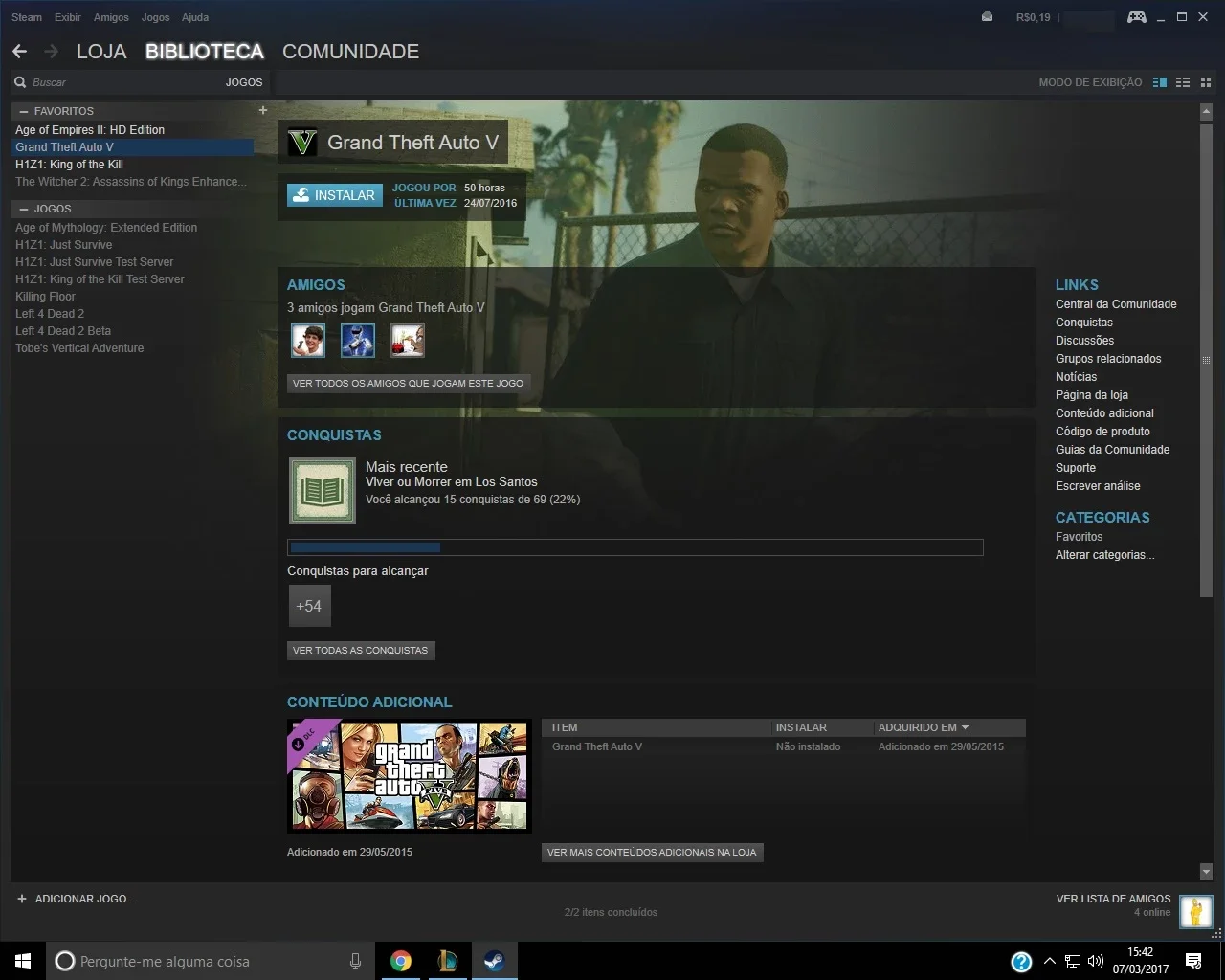The width and height of the screenshot is (1225, 980).
Task: Open the latest achievement book icon
Action: pyautogui.click(x=323, y=491)
